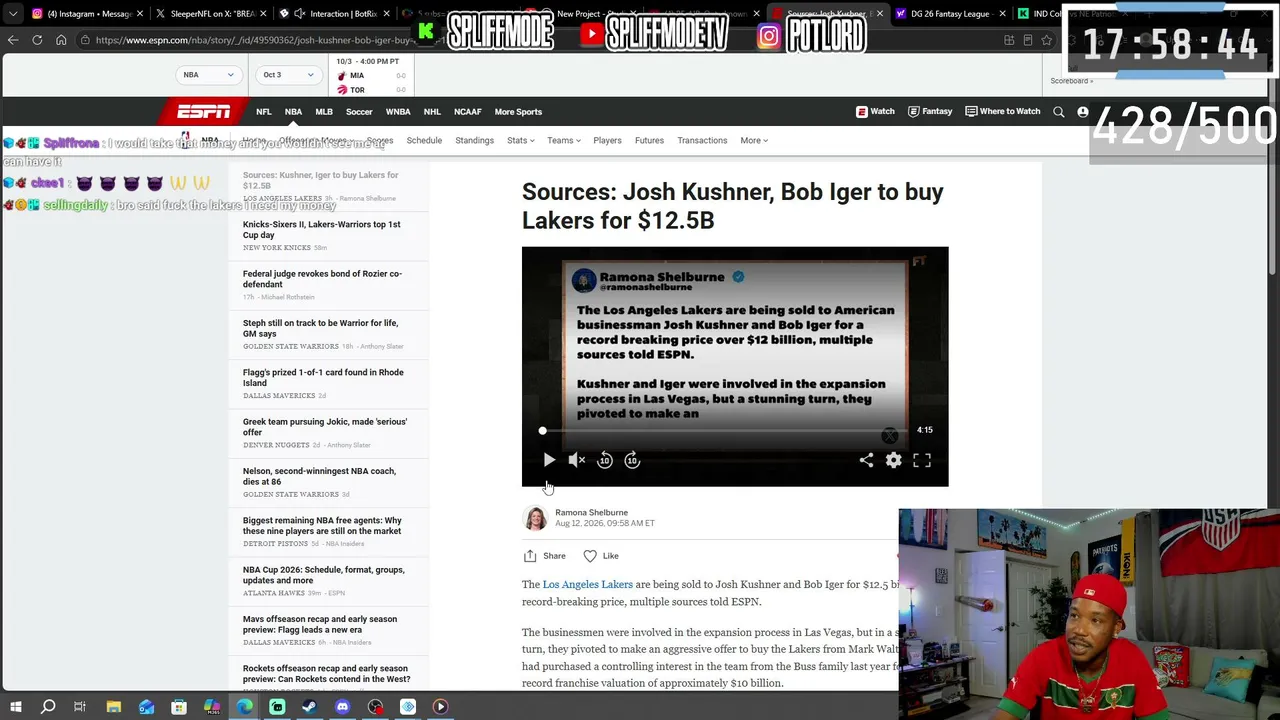Image resolution: width=1280 pixels, height=720 pixels.
Task: Open video player settings gear
Action: pyautogui.click(x=894, y=460)
